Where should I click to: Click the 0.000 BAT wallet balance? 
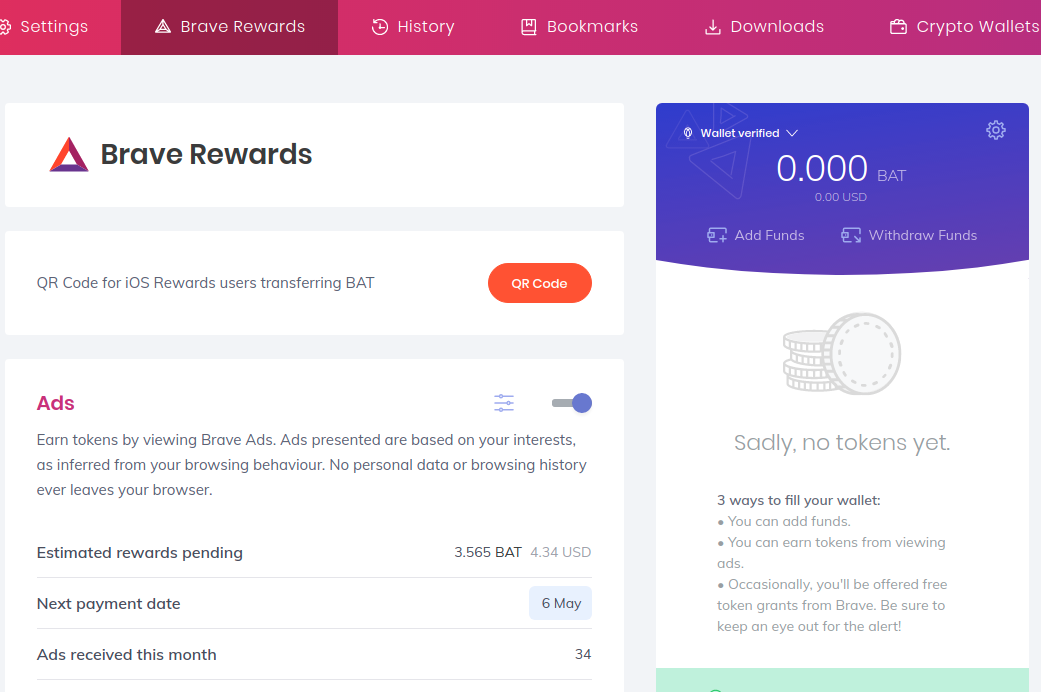(822, 169)
